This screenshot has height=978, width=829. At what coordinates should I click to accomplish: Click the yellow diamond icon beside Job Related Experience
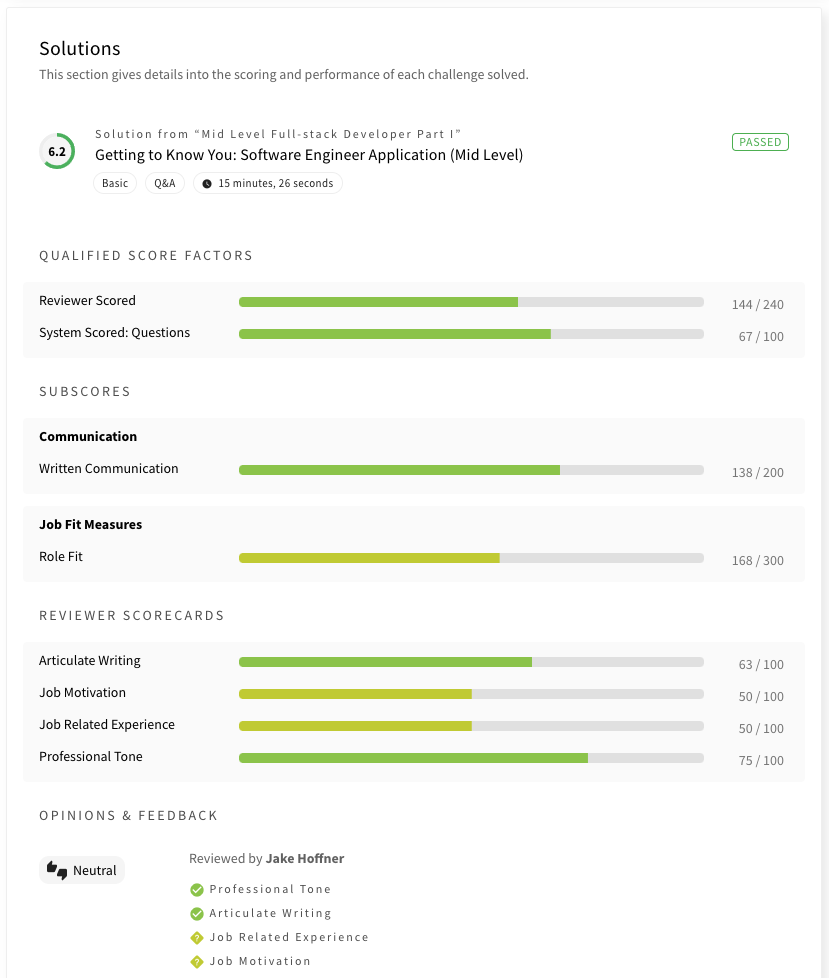[x=196, y=937]
